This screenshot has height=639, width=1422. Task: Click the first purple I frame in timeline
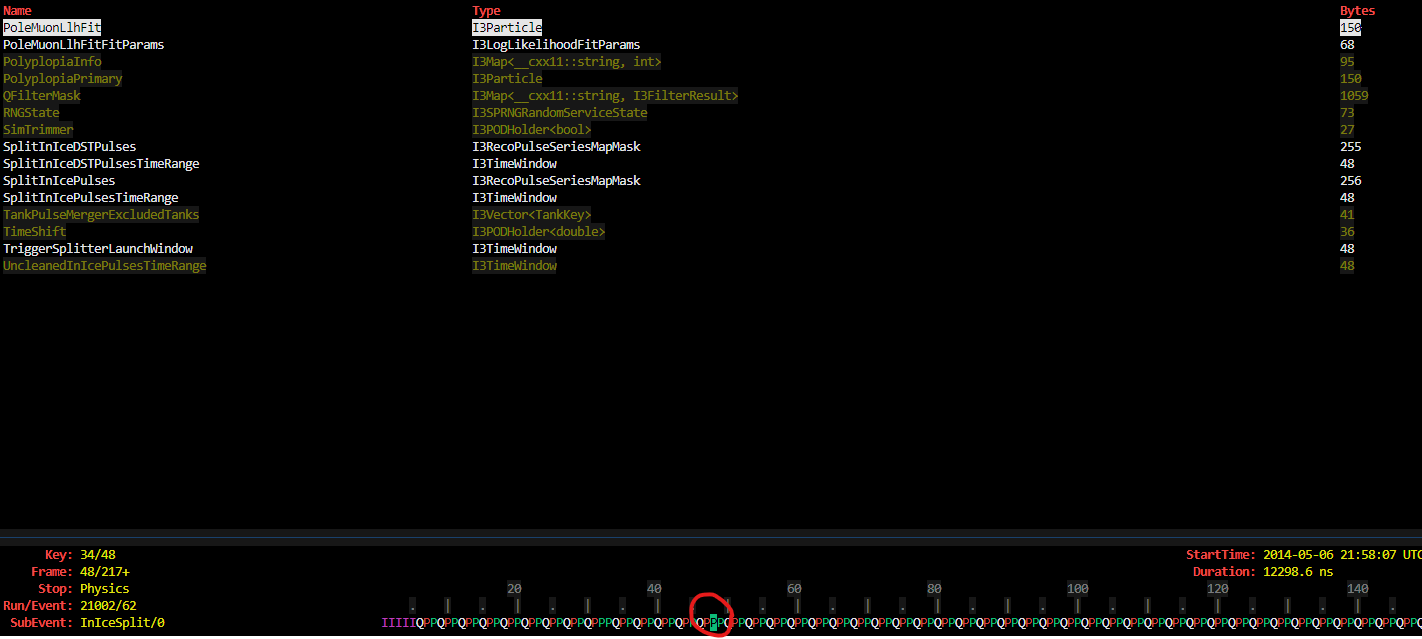385,622
